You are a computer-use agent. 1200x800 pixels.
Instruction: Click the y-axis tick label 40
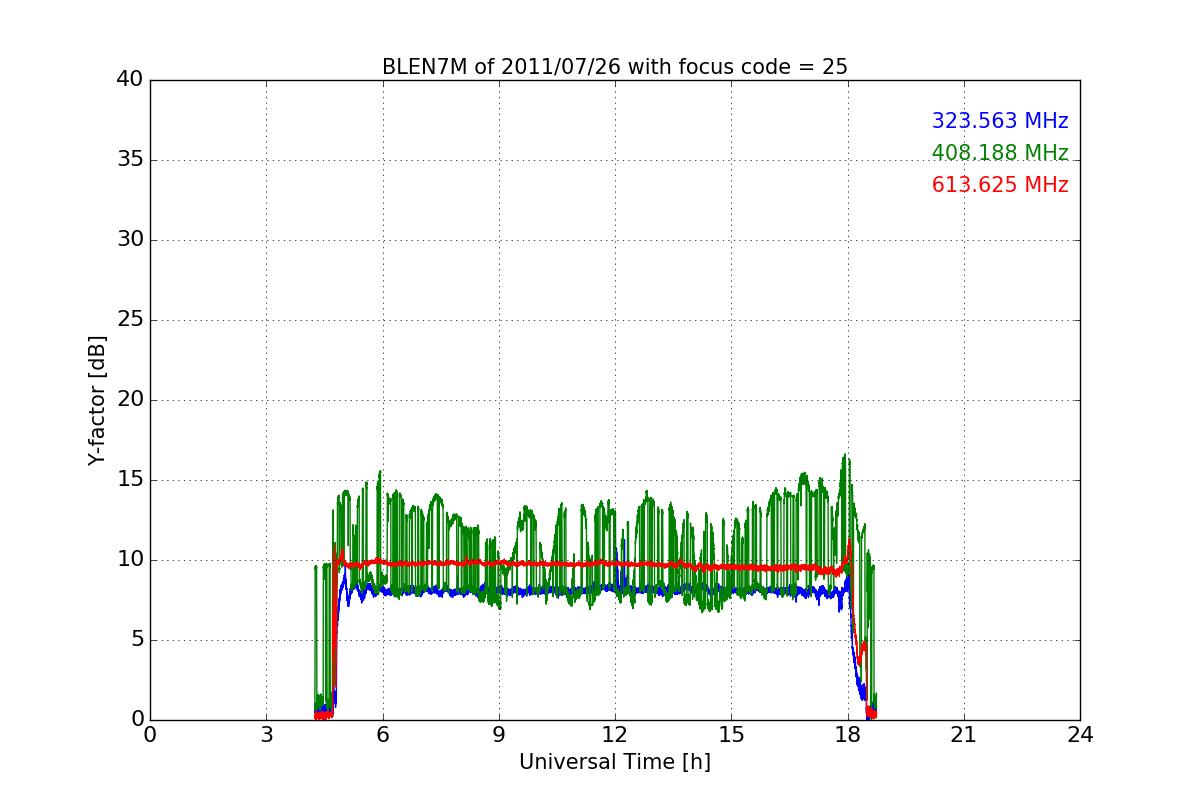coord(129,80)
